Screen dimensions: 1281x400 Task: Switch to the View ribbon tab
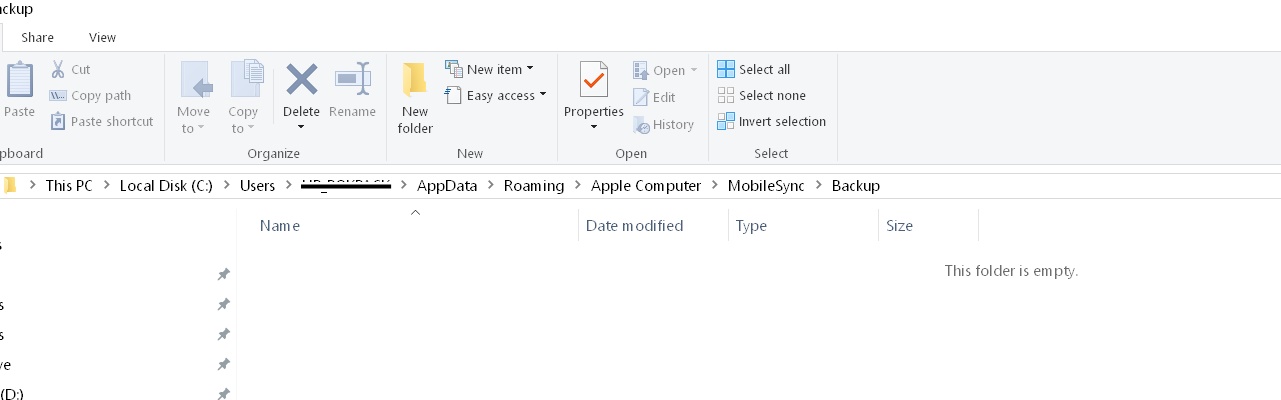pyautogui.click(x=102, y=37)
